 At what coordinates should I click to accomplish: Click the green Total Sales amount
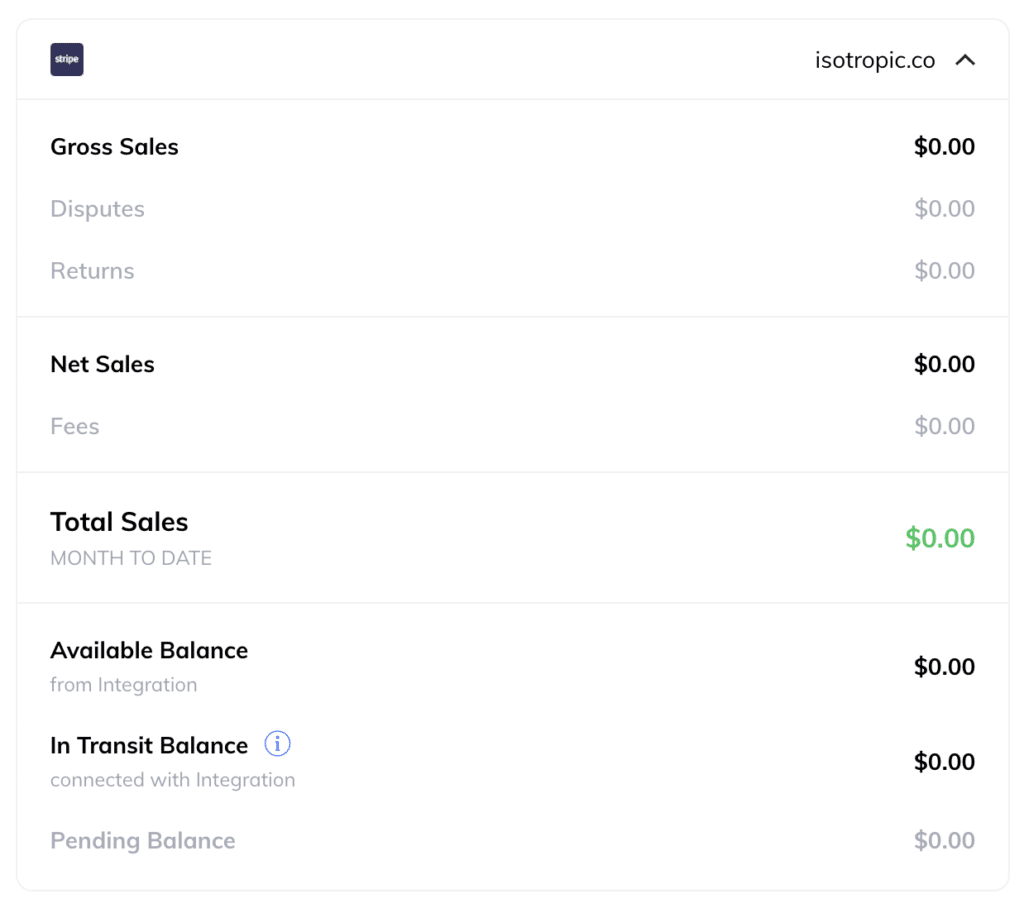pyautogui.click(x=940, y=538)
